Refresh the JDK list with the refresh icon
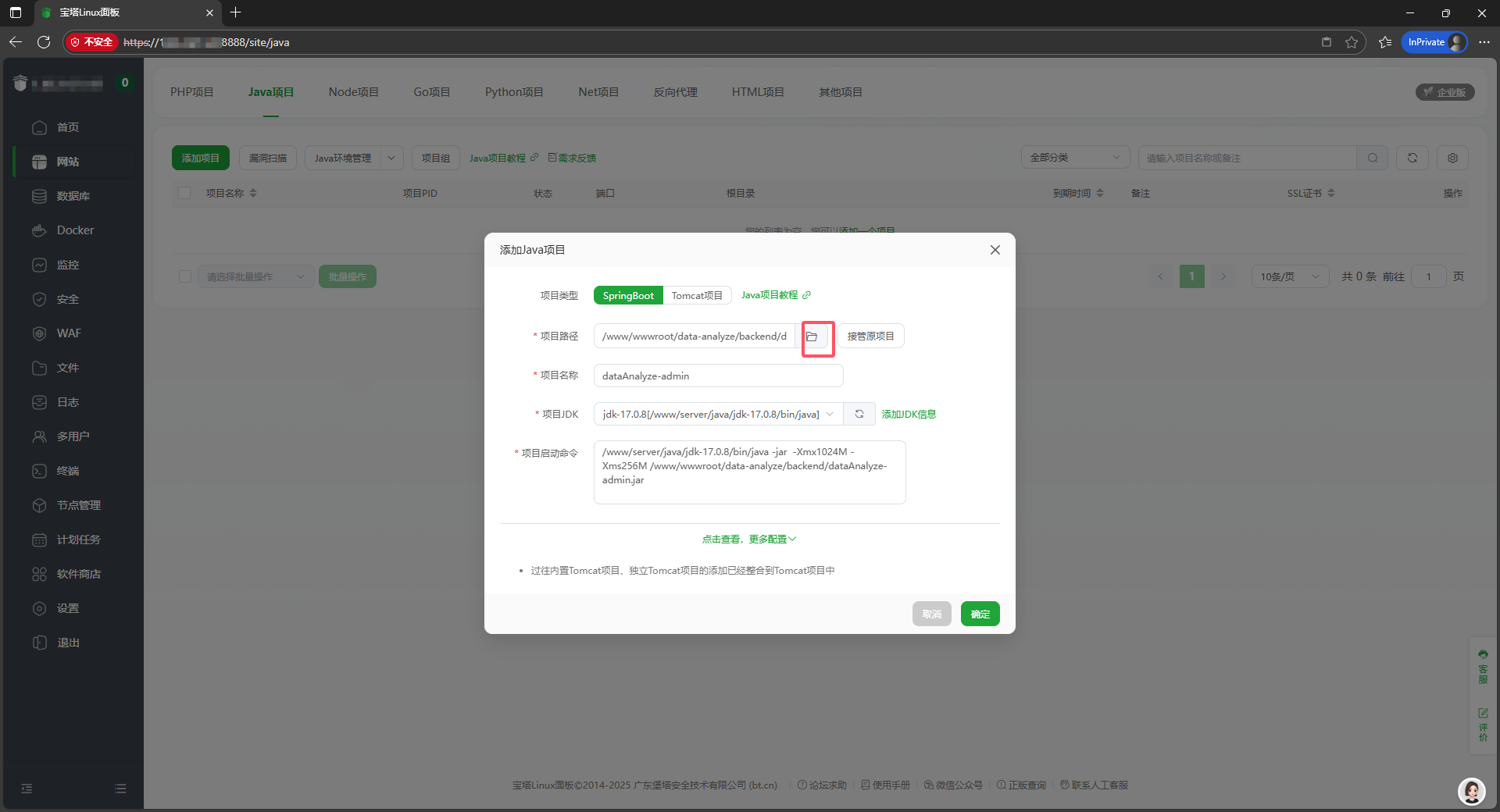 859,414
